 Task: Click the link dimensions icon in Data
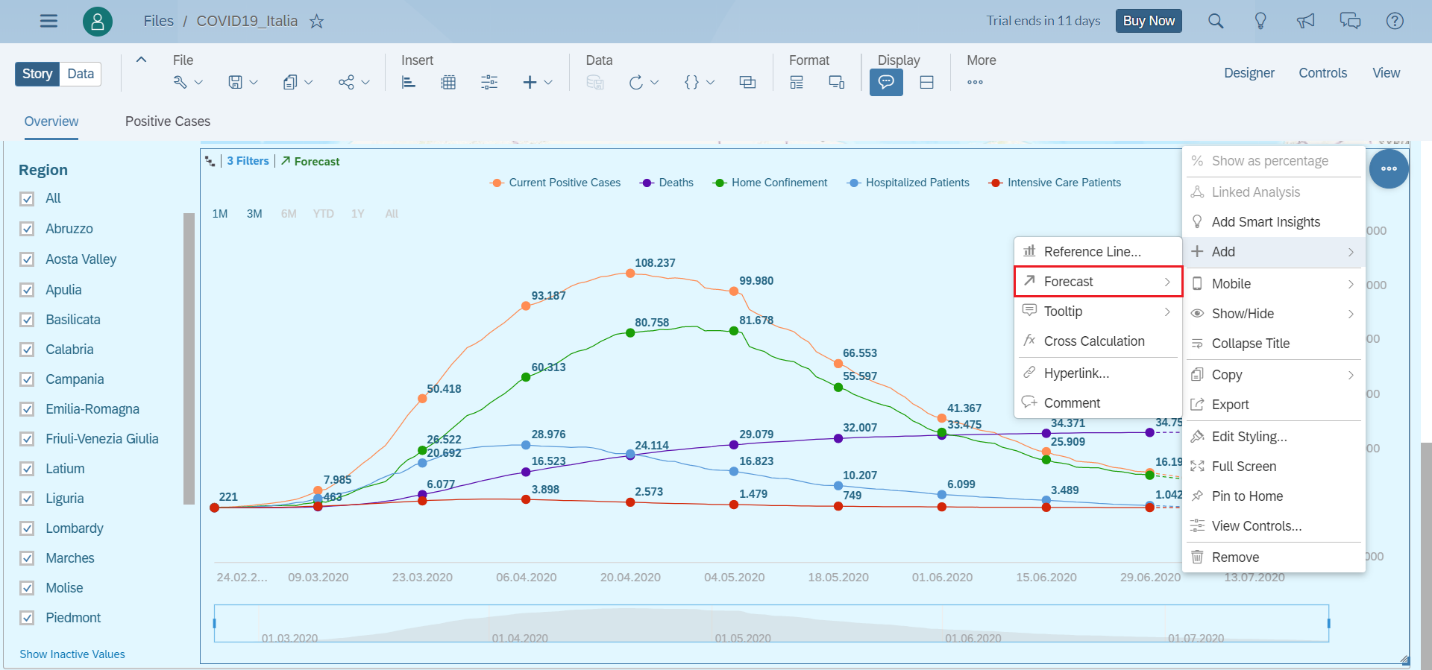747,82
